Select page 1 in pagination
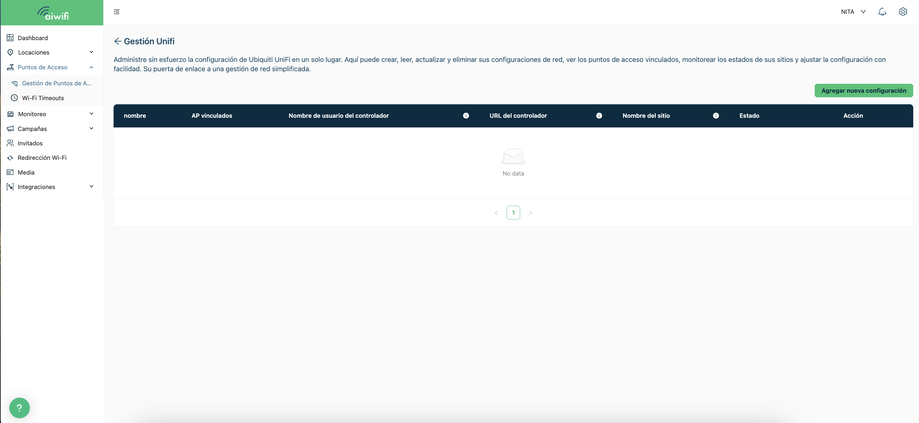 513,213
